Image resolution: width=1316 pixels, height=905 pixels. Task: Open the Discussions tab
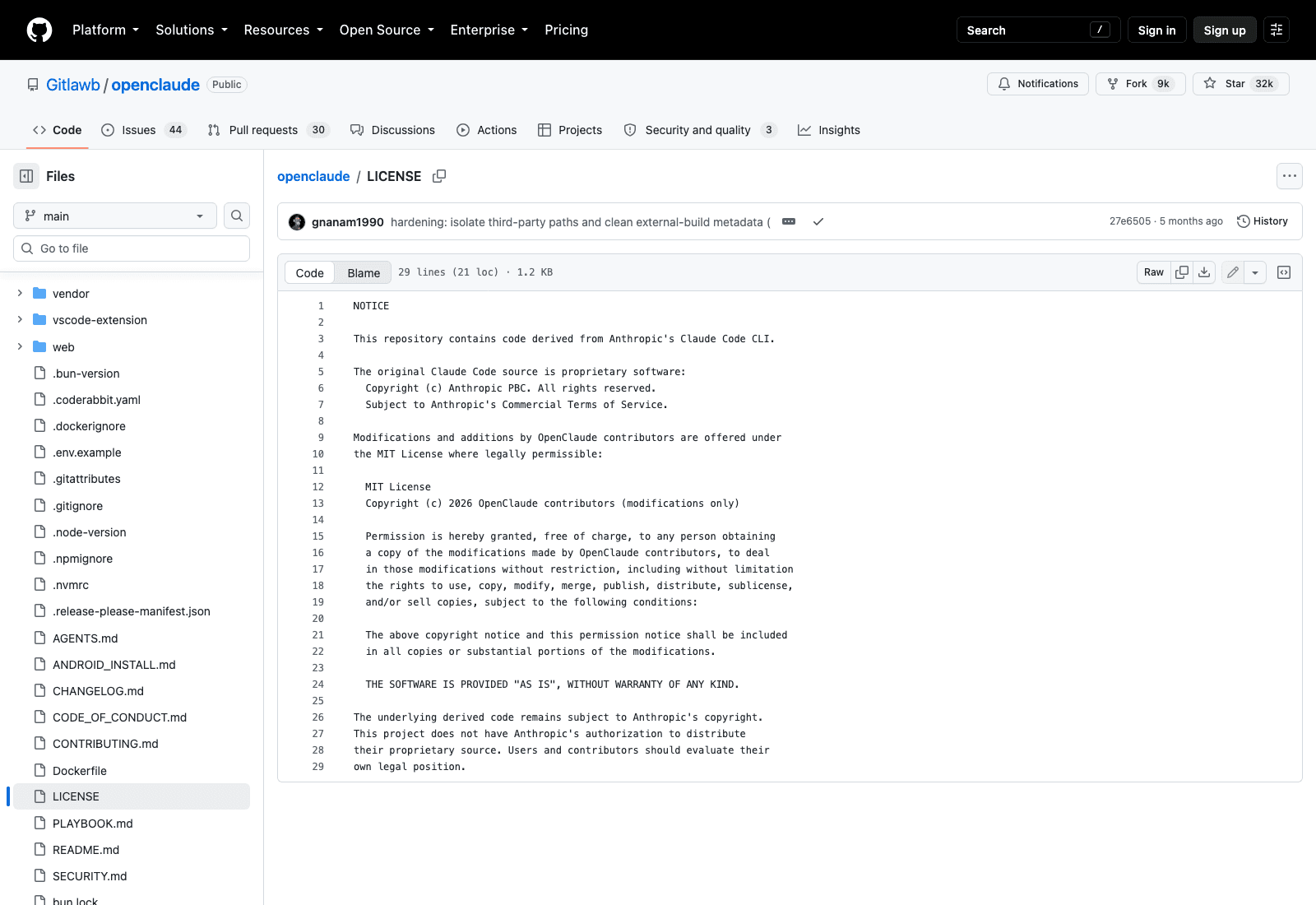pos(392,130)
